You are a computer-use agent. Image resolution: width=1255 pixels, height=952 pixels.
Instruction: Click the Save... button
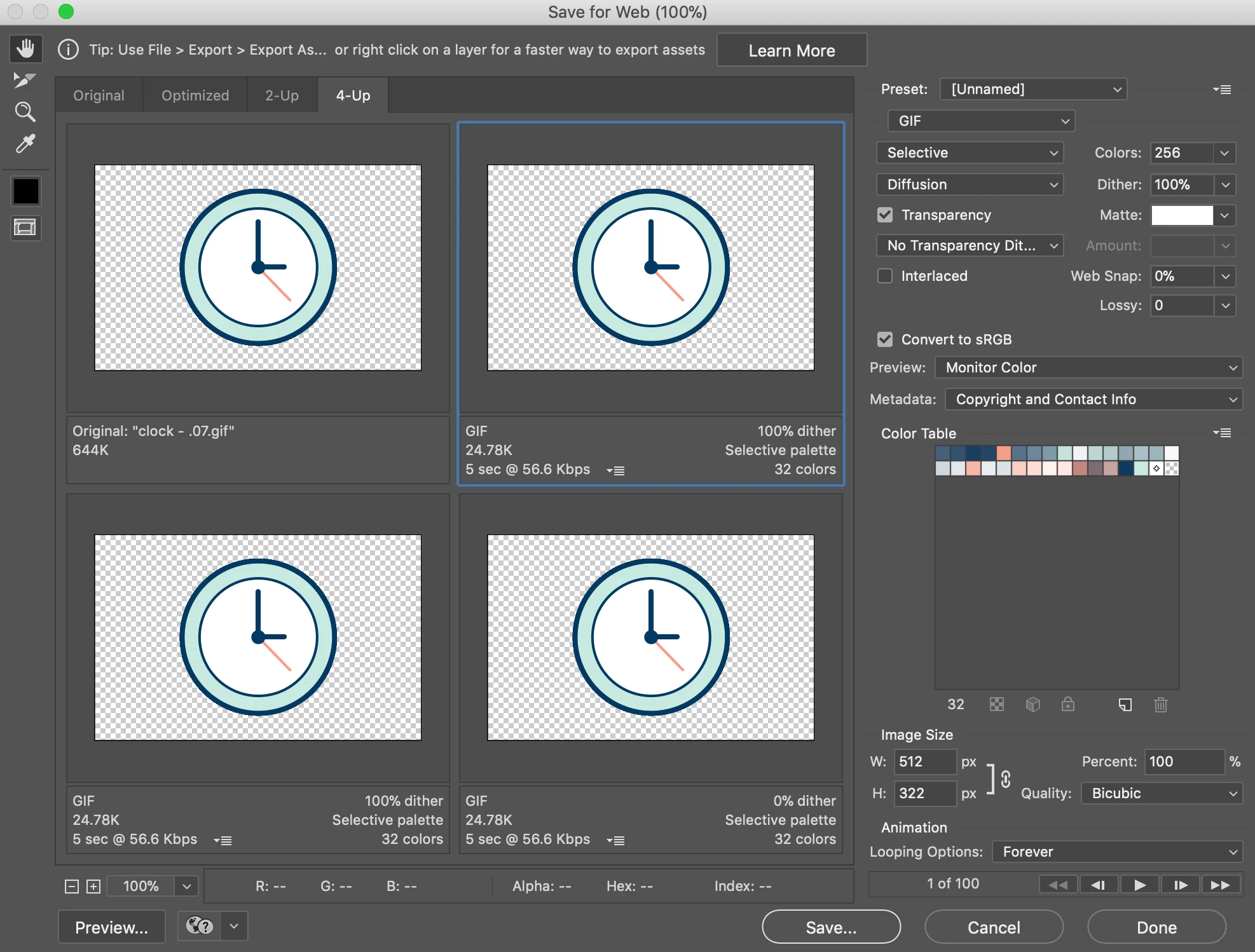(x=831, y=927)
